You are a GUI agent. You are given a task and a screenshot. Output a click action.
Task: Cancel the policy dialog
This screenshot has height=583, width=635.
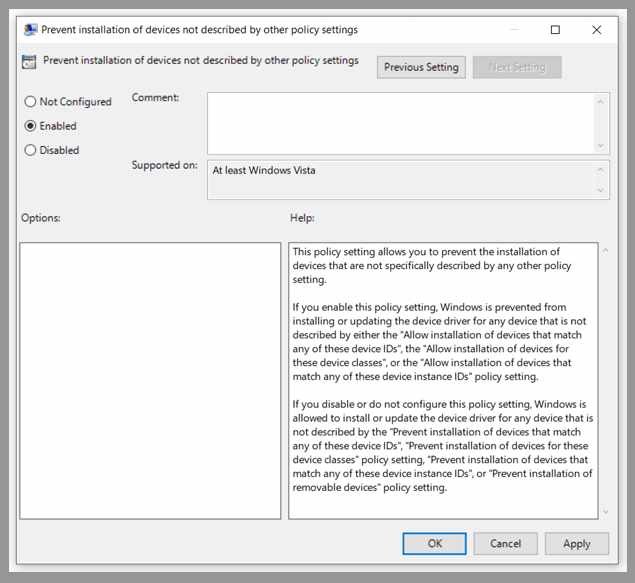(505, 543)
